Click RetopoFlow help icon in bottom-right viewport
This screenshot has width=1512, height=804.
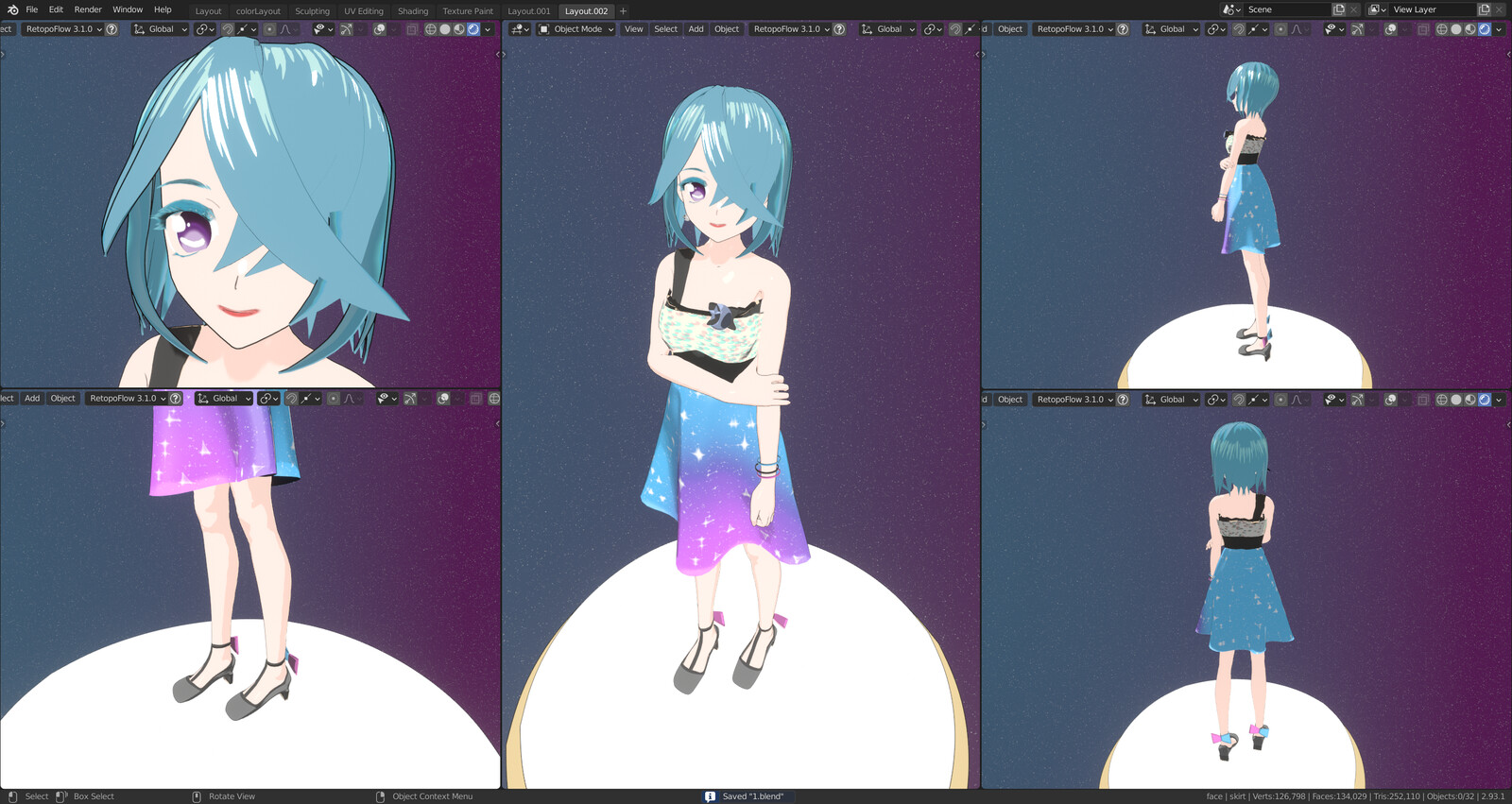[1123, 400]
